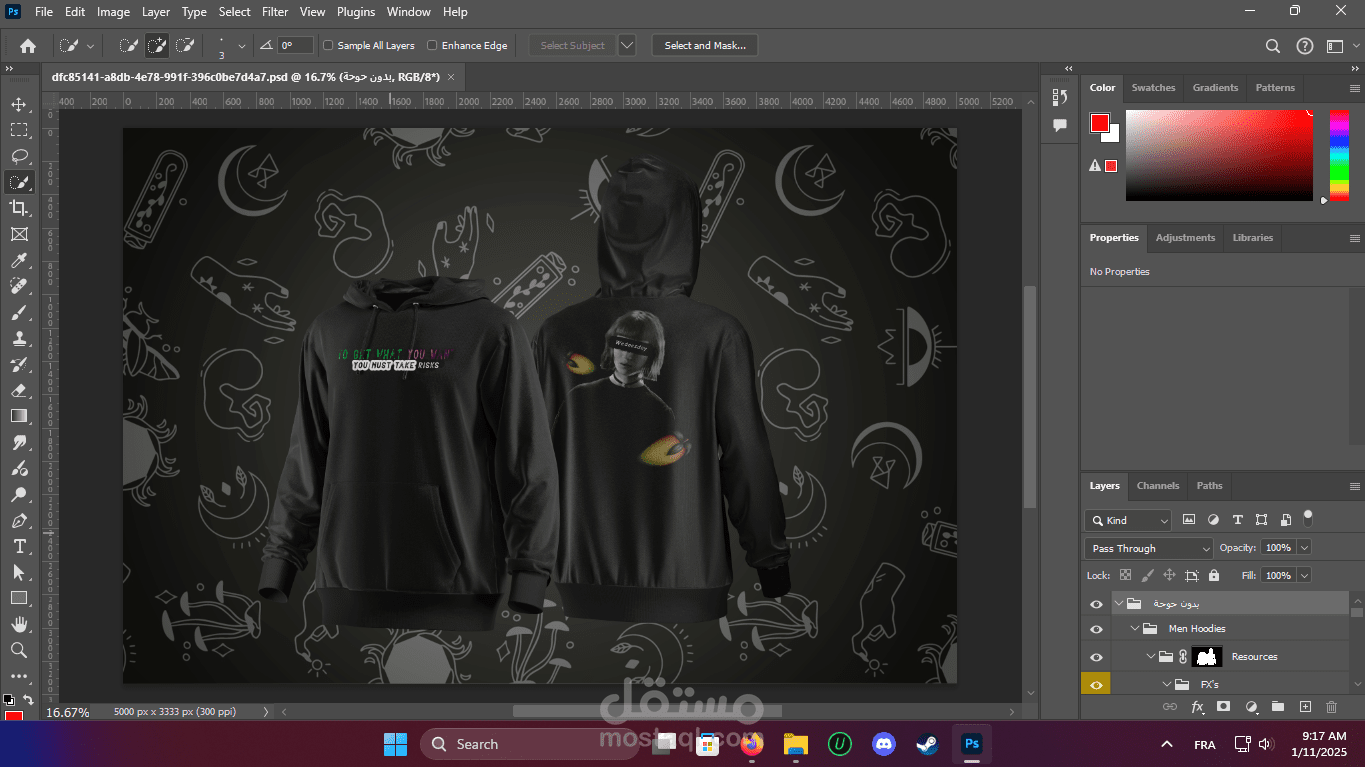The height and width of the screenshot is (767, 1365).
Task: Click Add layer mask icon
Action: click(1223, 706)
